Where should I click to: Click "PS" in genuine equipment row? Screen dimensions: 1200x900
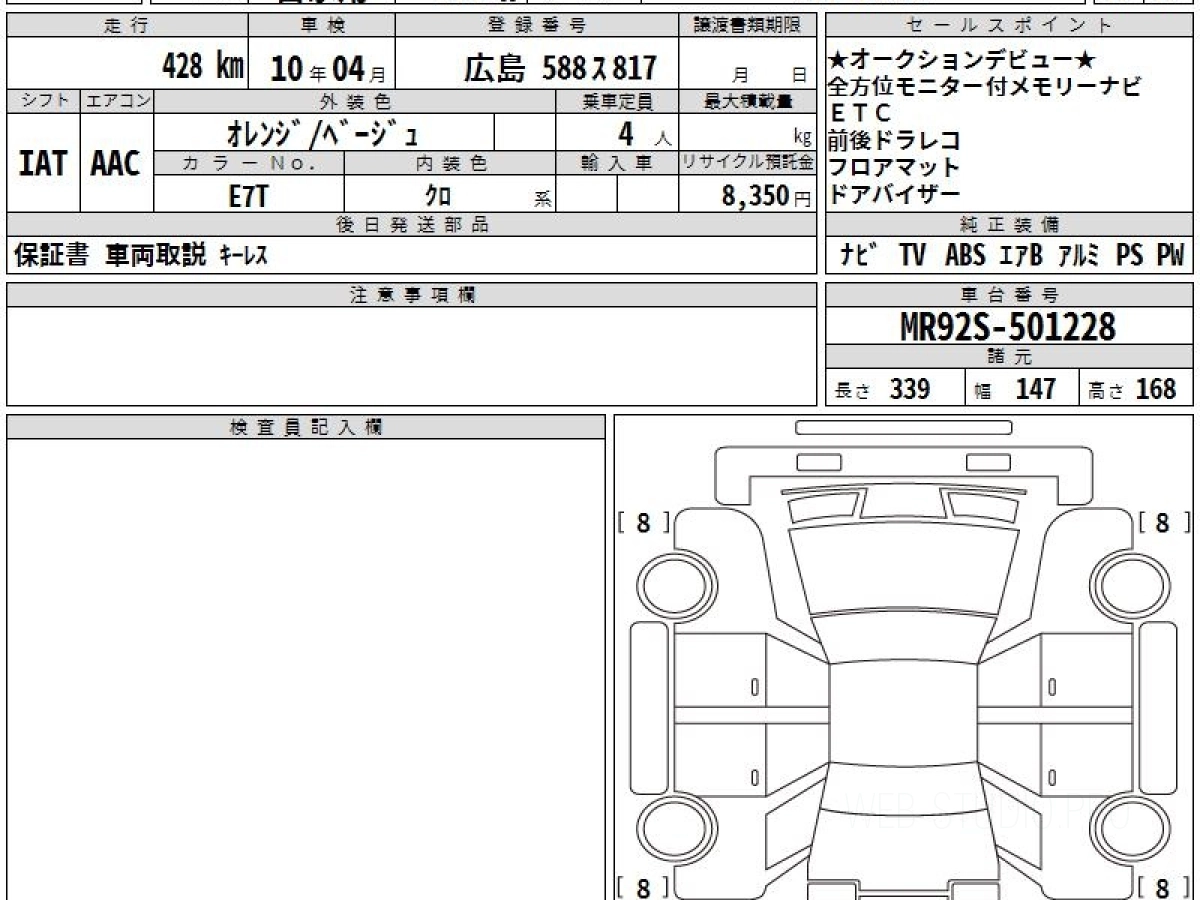1129,255
